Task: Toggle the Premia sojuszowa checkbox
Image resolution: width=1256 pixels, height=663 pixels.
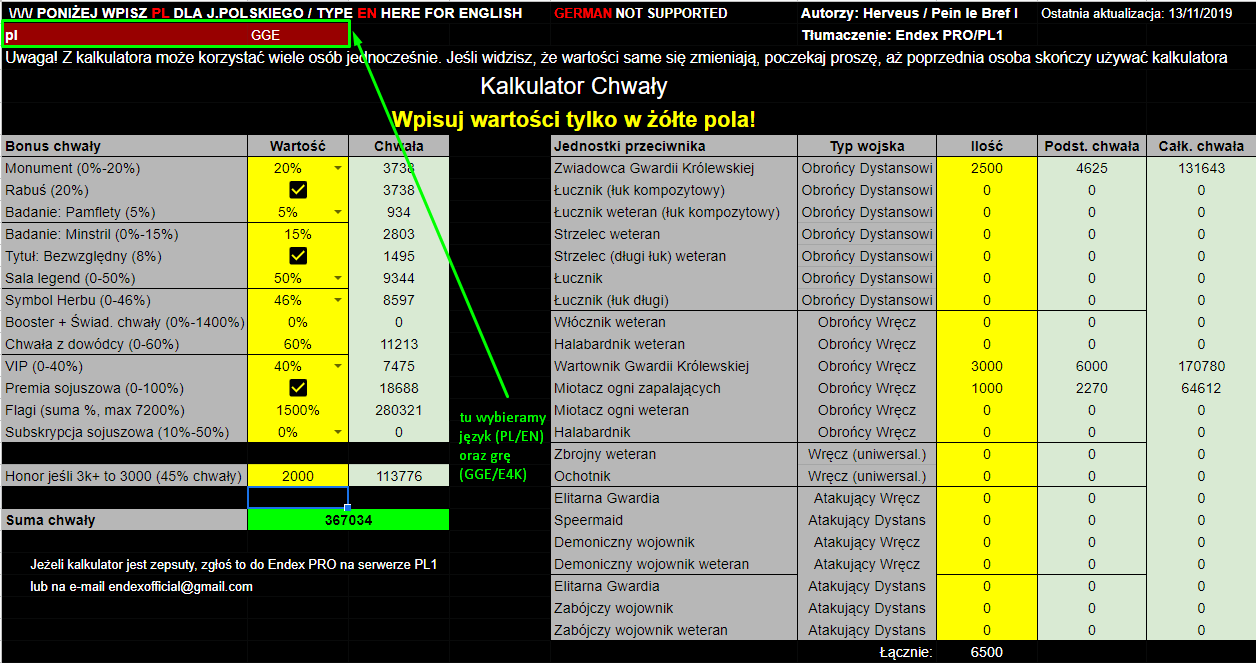Action: pyautogui.click(x=298, y=388)
